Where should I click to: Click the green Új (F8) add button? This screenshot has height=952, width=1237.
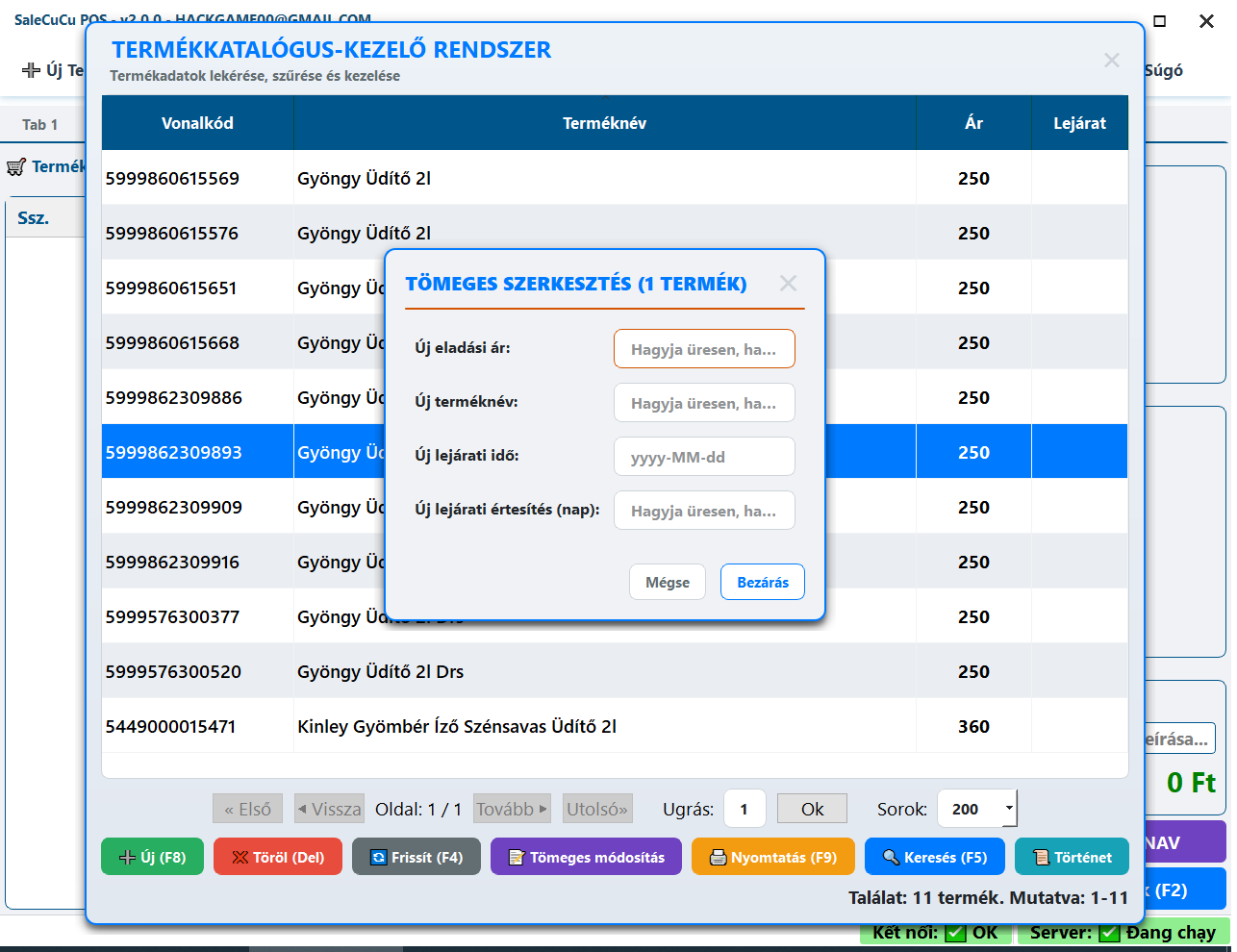click(x=152, y=857)
